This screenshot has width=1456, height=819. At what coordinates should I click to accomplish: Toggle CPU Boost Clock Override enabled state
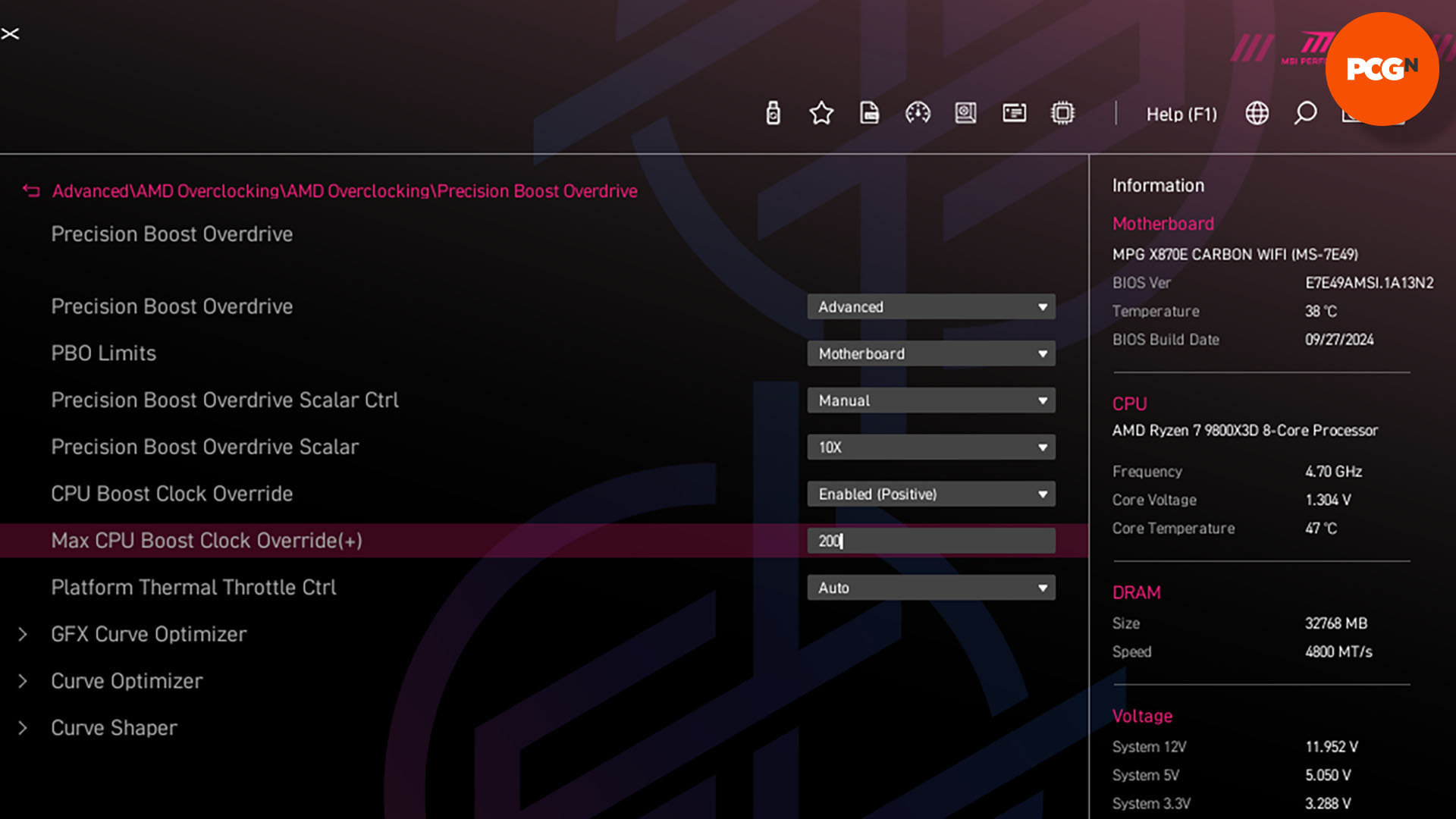(931, 494)
